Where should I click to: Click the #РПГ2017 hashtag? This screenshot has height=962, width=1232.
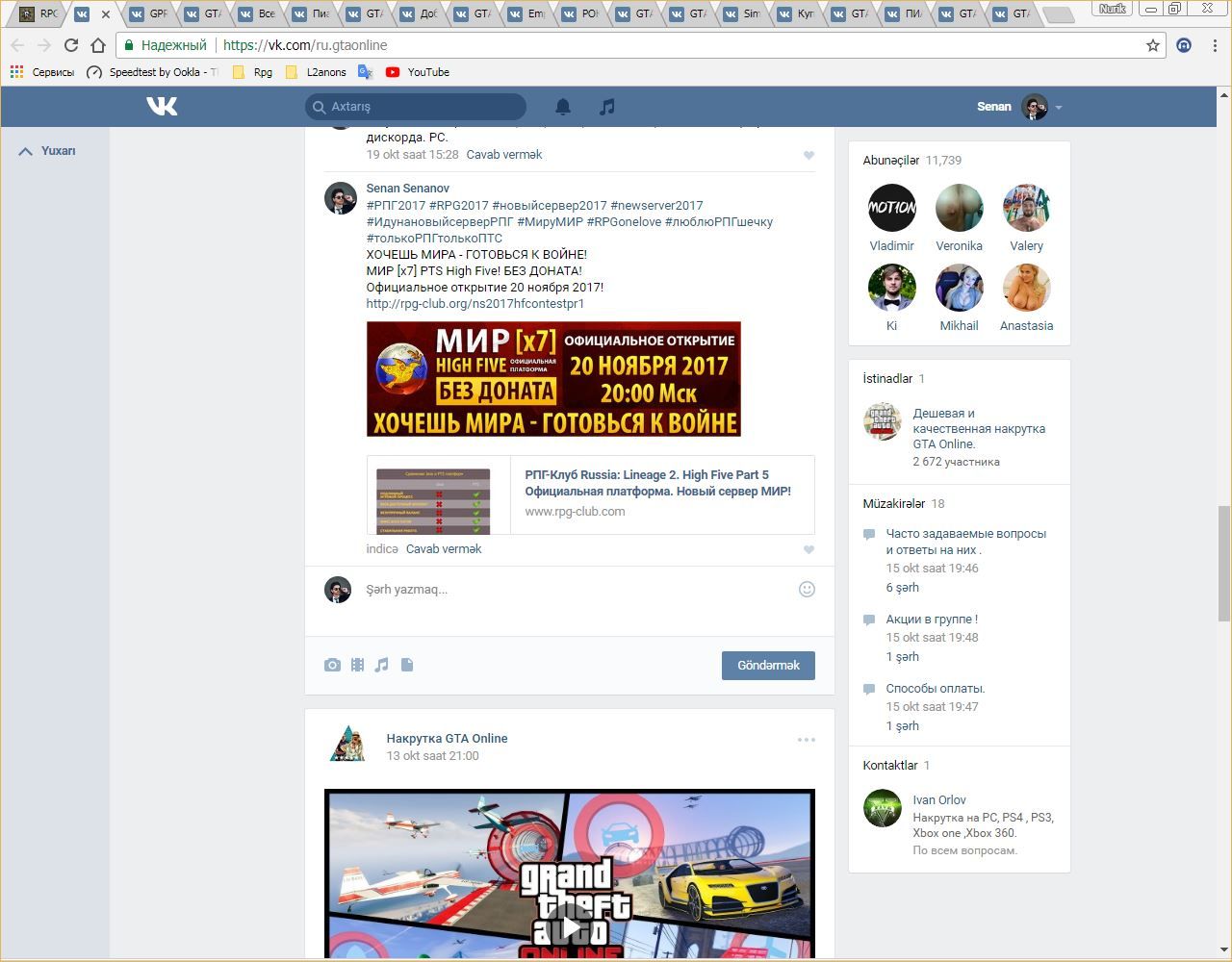(396, 205)
